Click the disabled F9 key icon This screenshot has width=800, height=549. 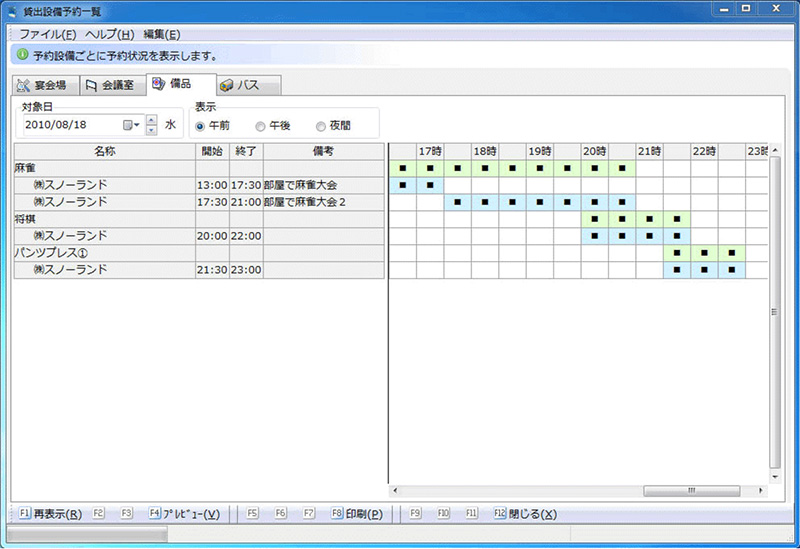click(415, 513)
